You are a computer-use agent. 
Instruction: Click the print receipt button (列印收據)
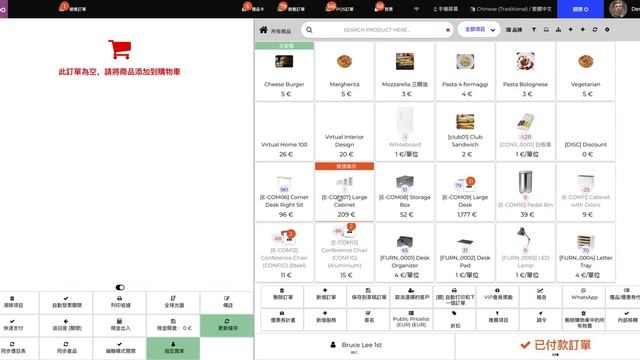(x=120, y=302)
